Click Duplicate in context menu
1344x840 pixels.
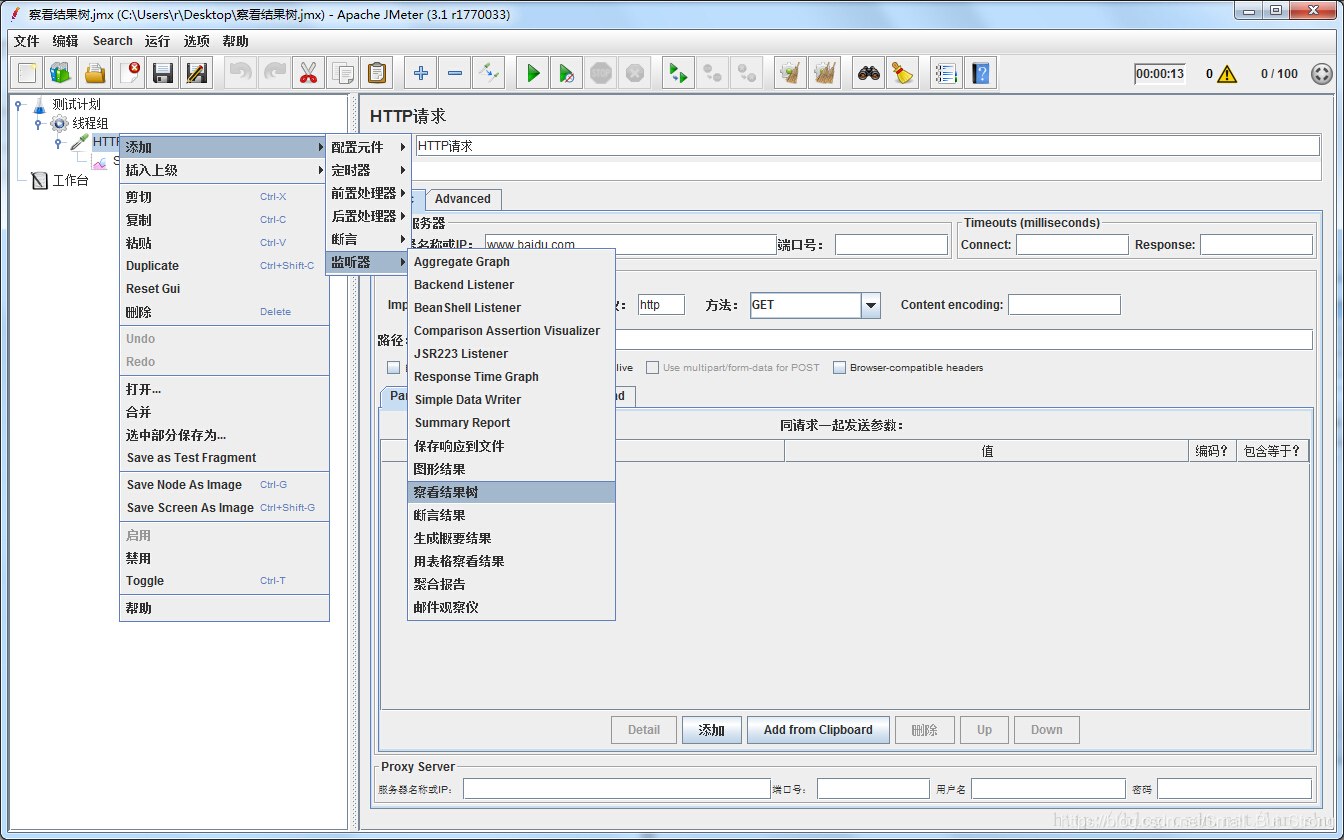[224, 266]
